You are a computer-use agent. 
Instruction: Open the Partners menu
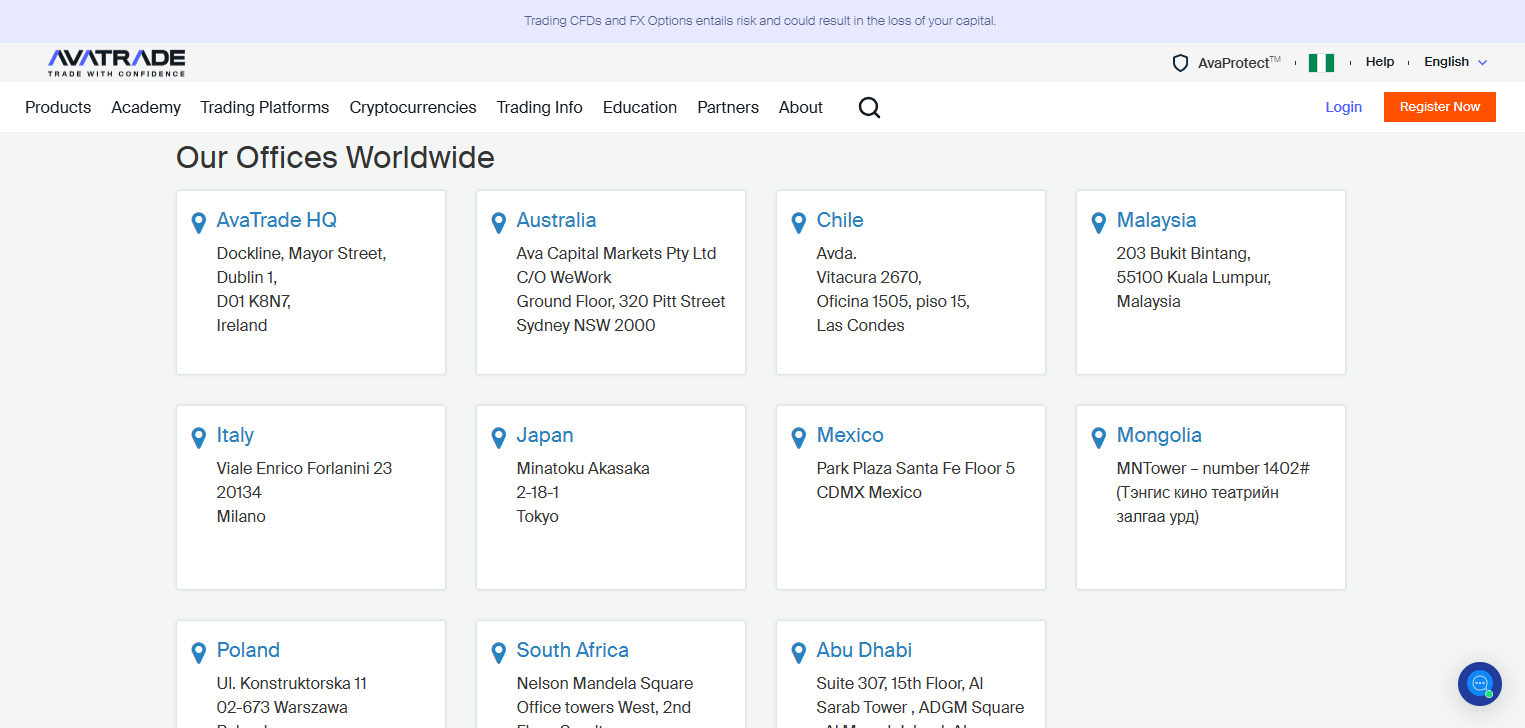(x=728, y=107)
